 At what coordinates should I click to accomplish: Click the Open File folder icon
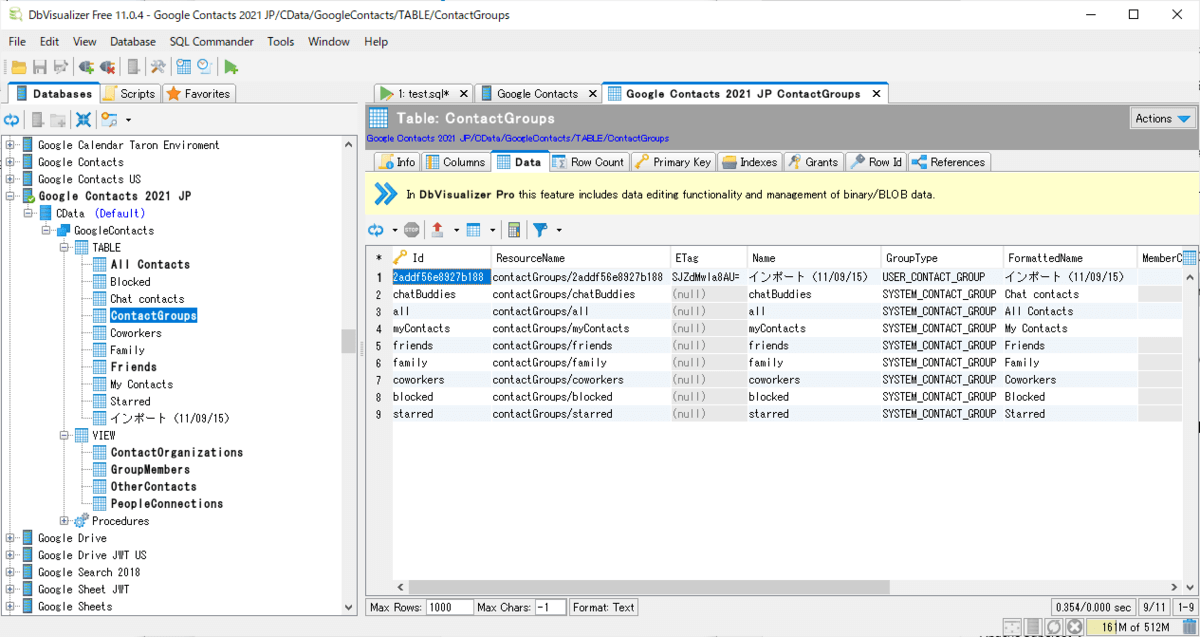[18, 67]
